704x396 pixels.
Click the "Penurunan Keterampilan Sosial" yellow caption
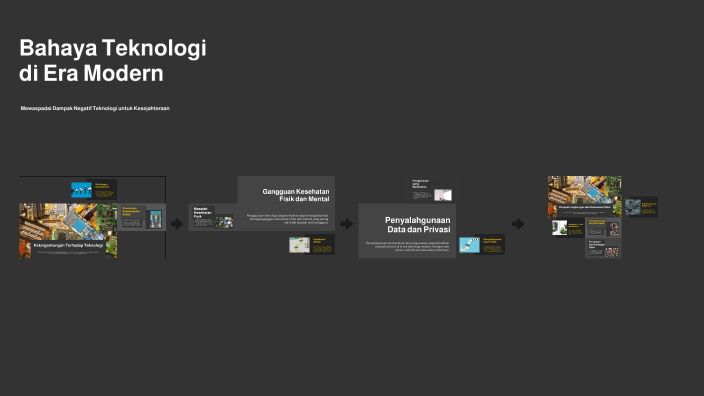click(132, 211)
